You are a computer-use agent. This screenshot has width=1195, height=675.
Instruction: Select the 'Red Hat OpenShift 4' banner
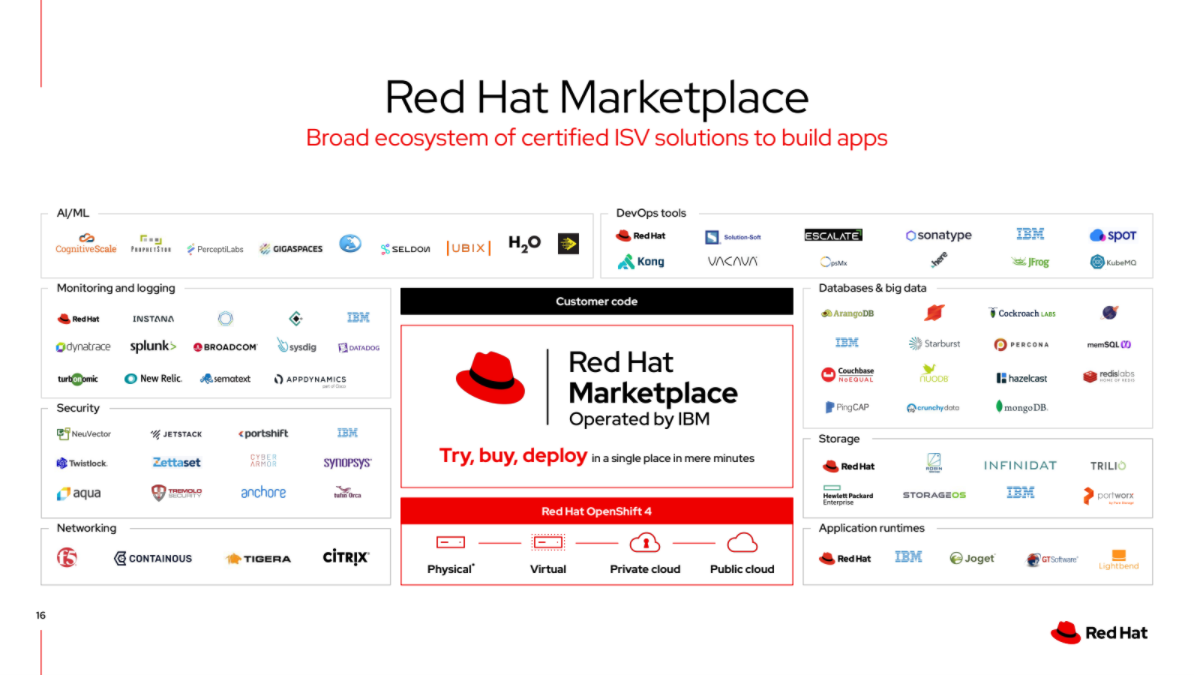click(597, 511)
